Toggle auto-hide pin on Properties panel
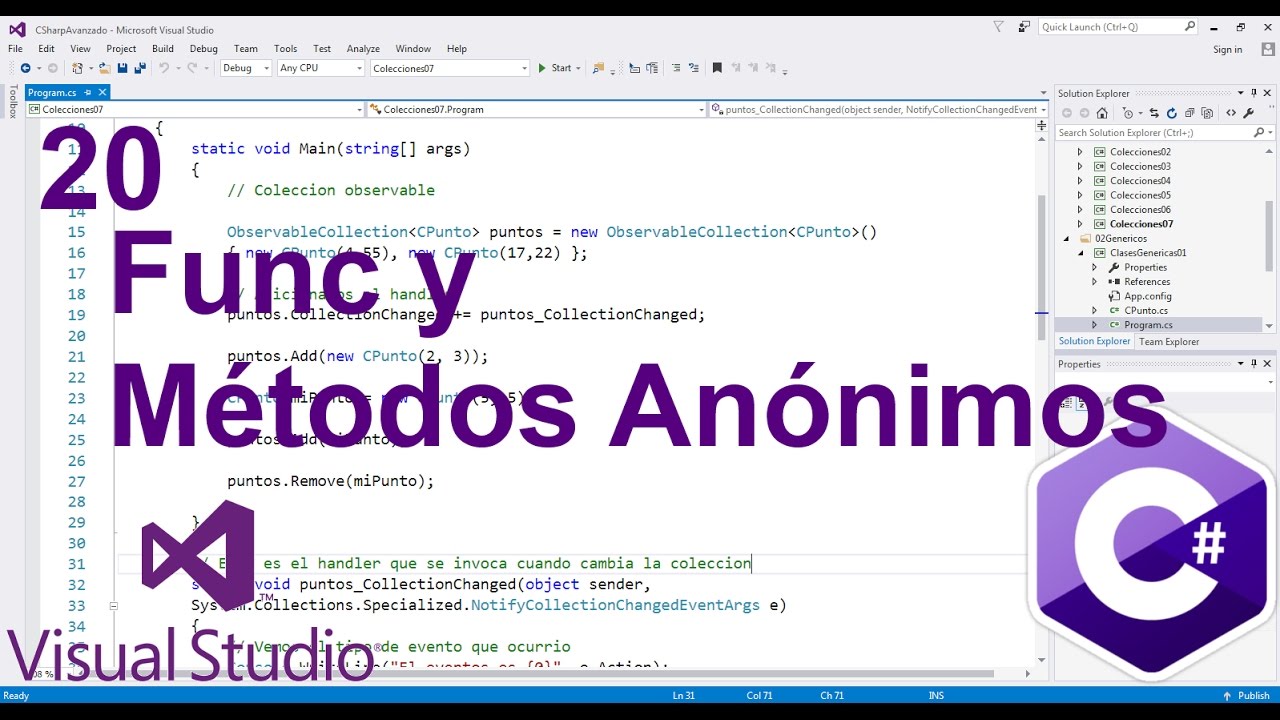 [1254, 364]
